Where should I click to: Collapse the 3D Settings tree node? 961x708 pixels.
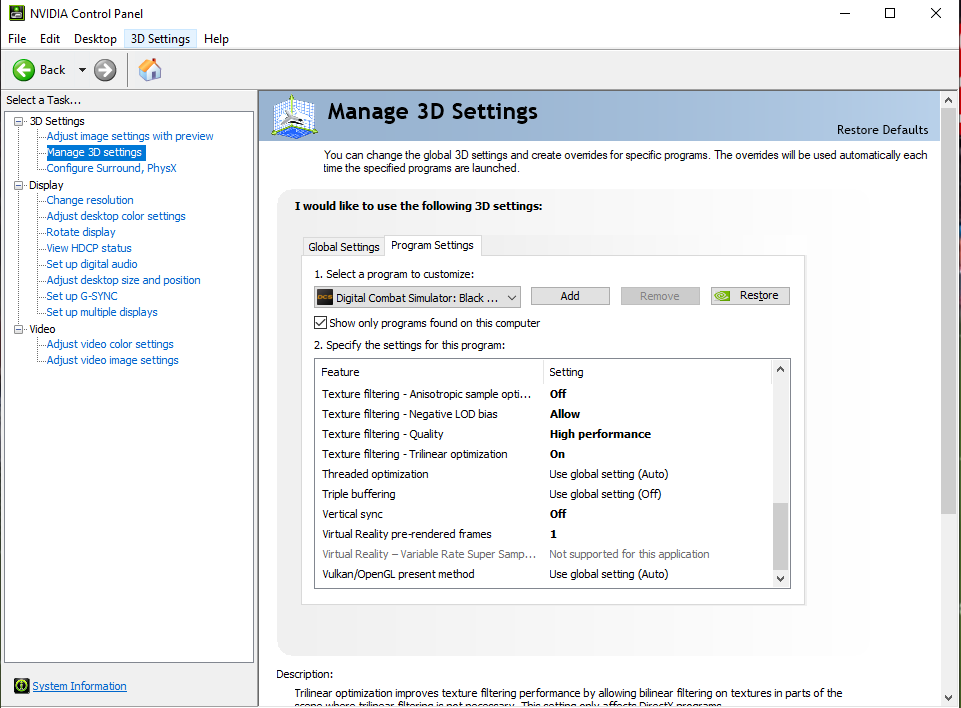pos(18,121)
